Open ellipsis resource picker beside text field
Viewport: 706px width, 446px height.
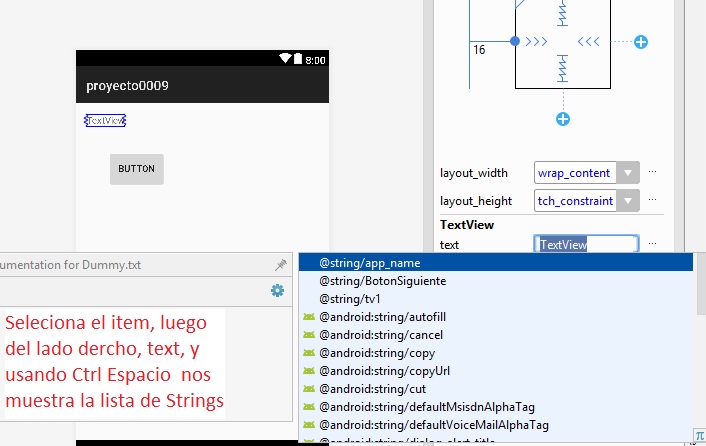click(653, 243)
